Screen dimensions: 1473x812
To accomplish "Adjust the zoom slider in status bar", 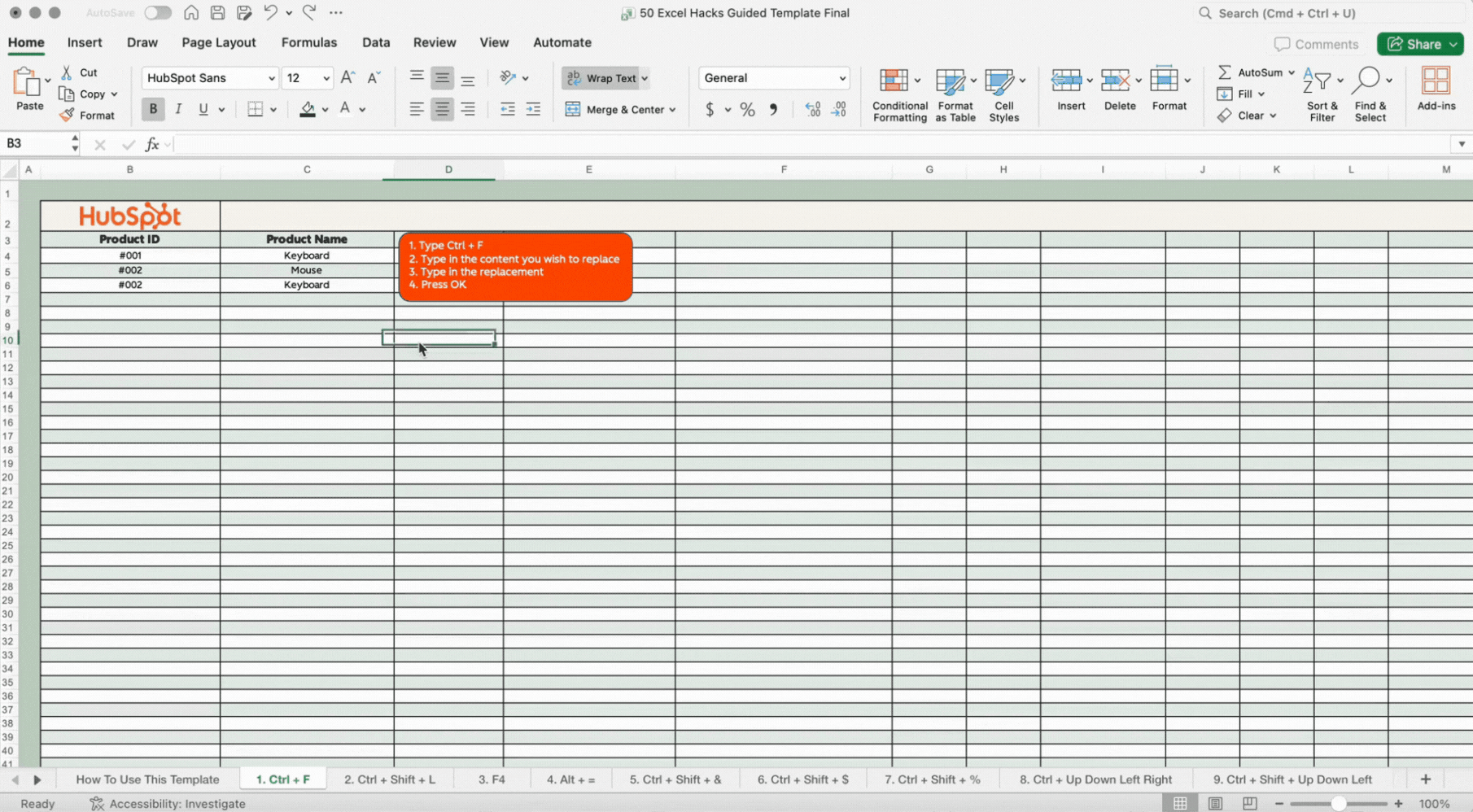I will 1338,803.
